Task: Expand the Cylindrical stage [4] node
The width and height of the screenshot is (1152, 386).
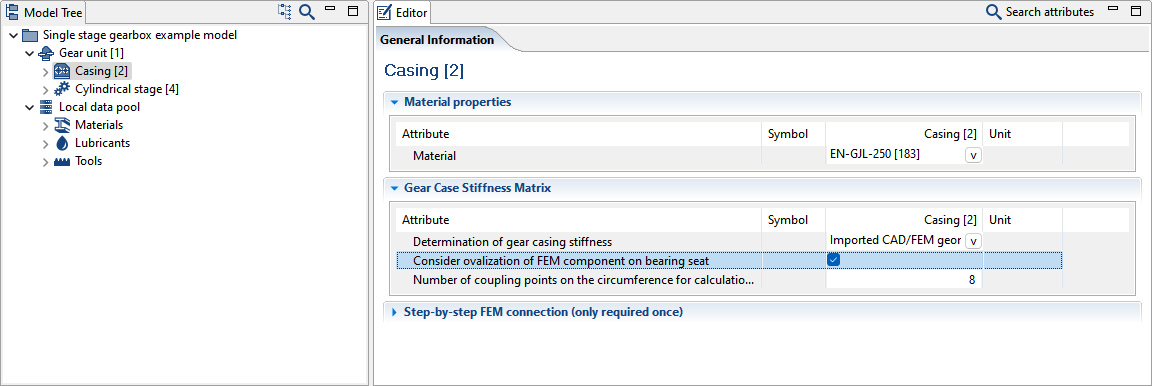Action: [46, 89]
